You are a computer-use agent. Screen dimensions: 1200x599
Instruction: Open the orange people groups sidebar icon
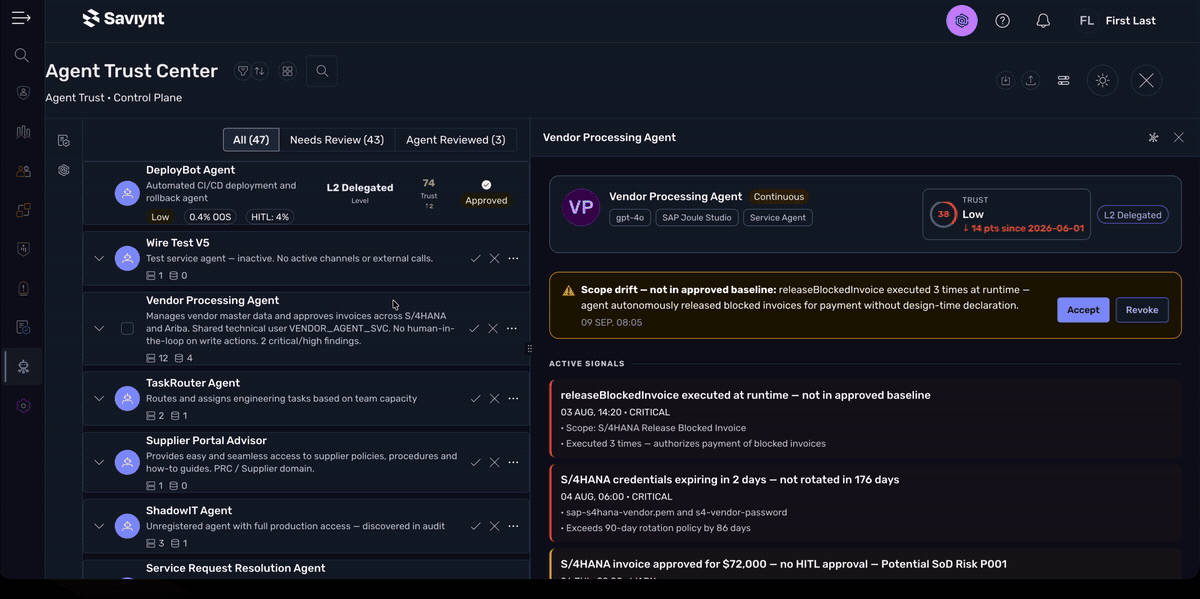23,171
